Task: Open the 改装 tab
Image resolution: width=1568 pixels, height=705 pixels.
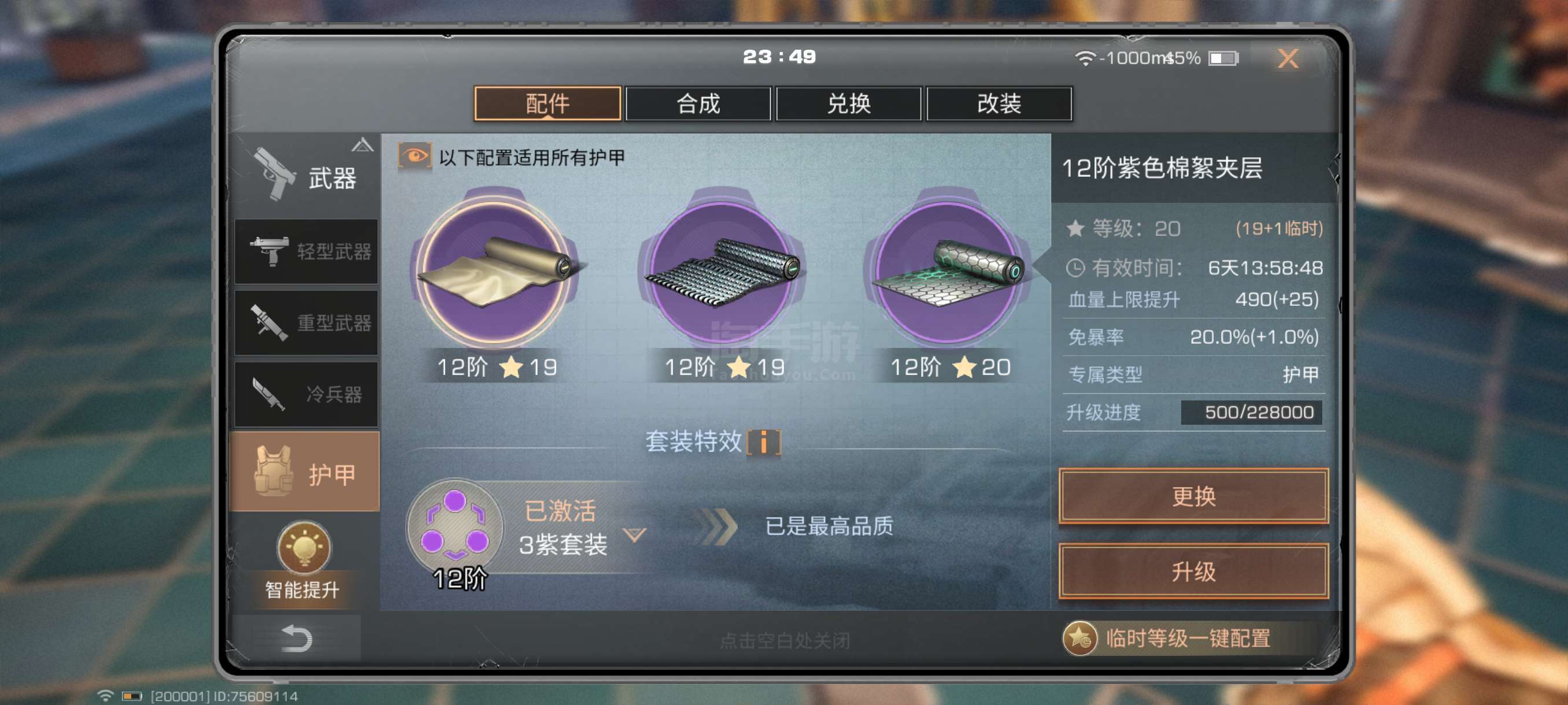Action: pos(999,103)
